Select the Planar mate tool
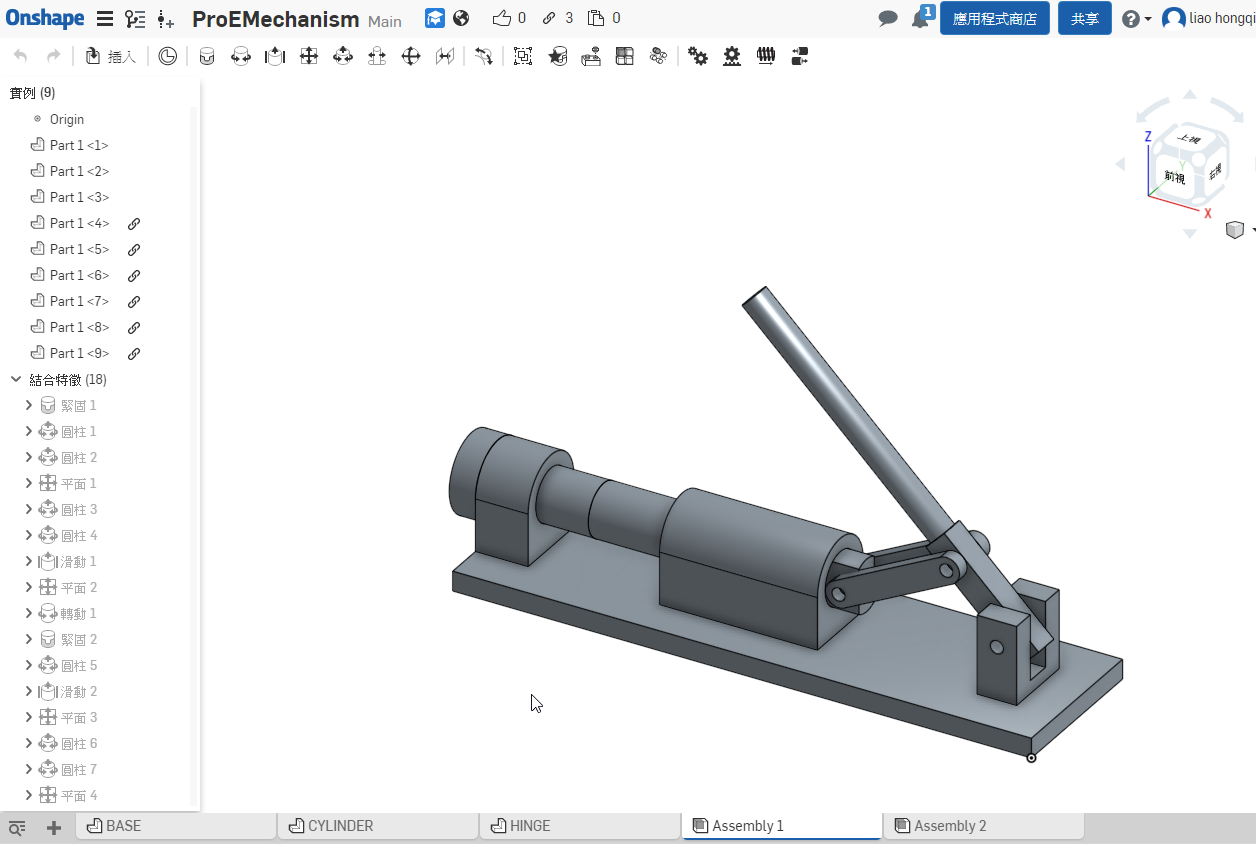 309,57
